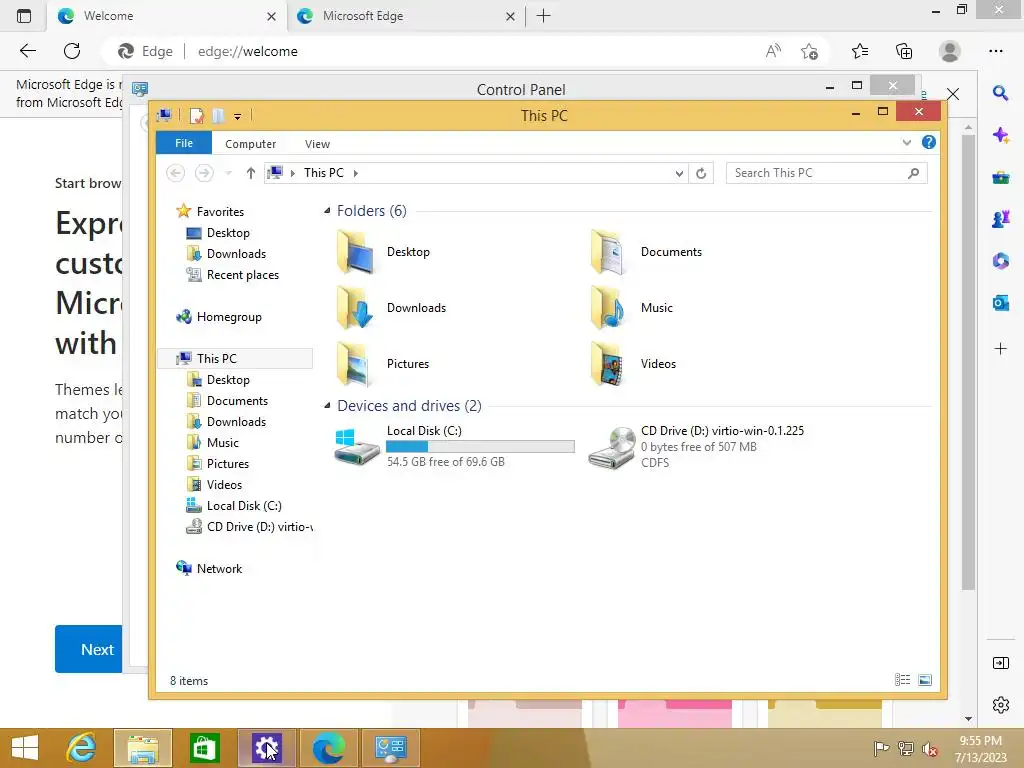
Task: Switch to the View ribbon tab
Action: (317, 144)
